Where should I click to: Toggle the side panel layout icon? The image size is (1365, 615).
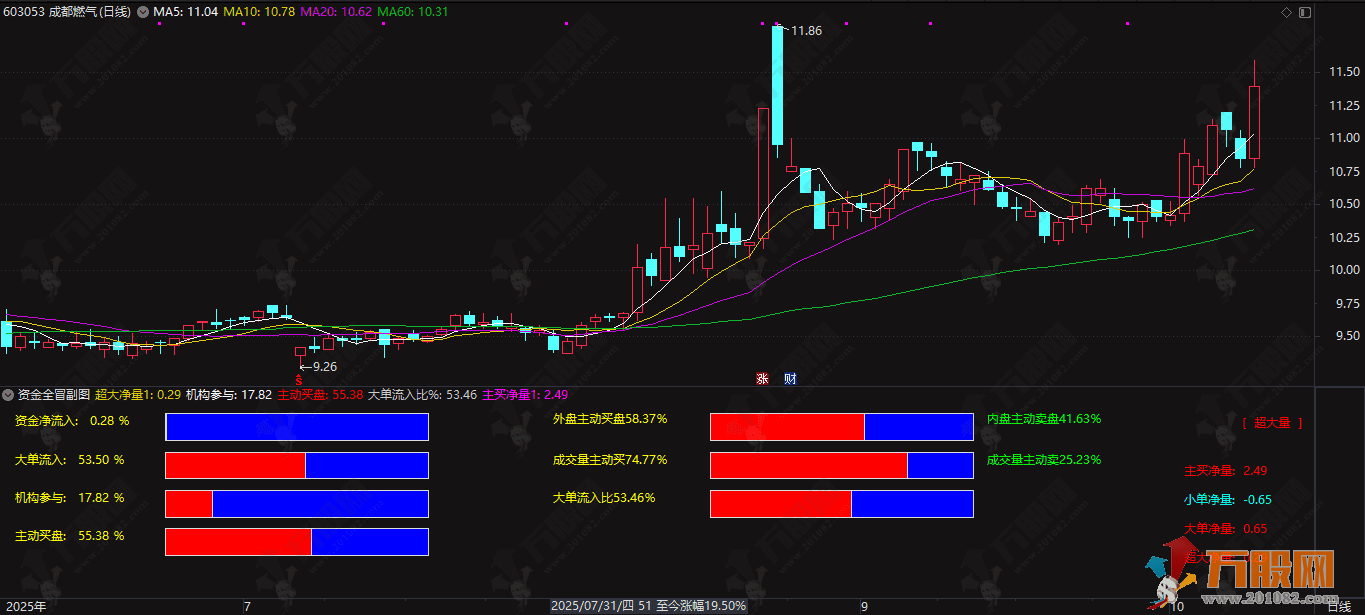1303,12
